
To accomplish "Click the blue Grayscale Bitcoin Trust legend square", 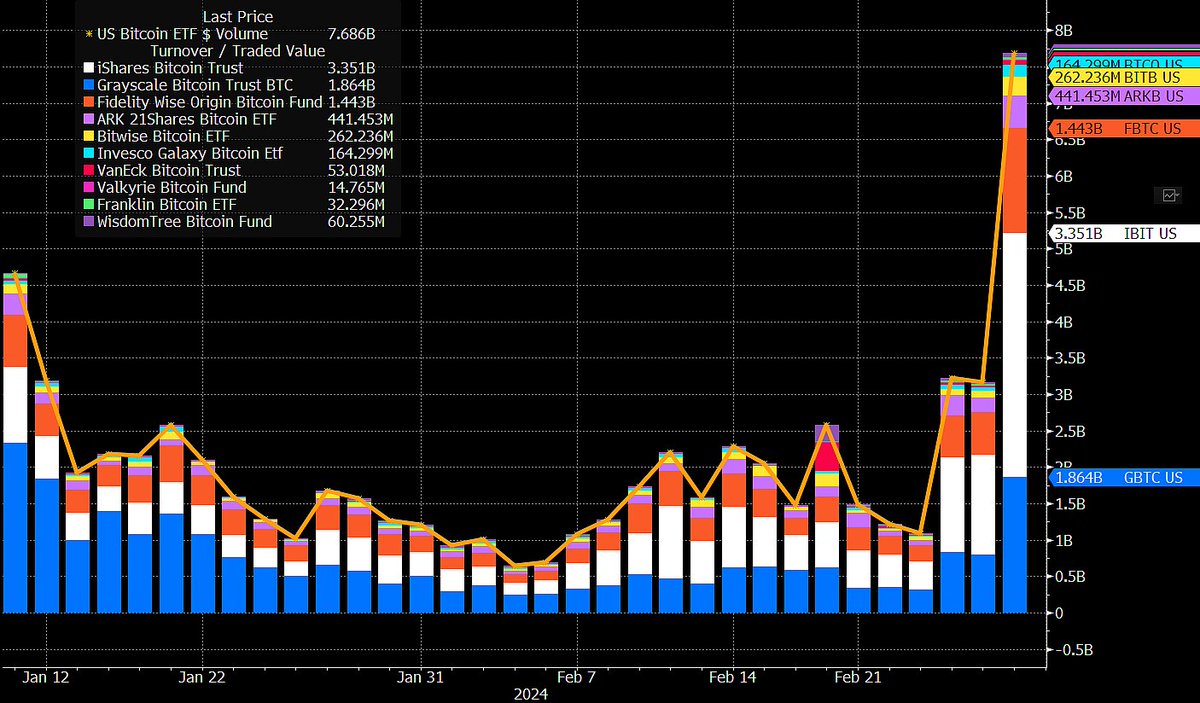I will click(88, 85).
